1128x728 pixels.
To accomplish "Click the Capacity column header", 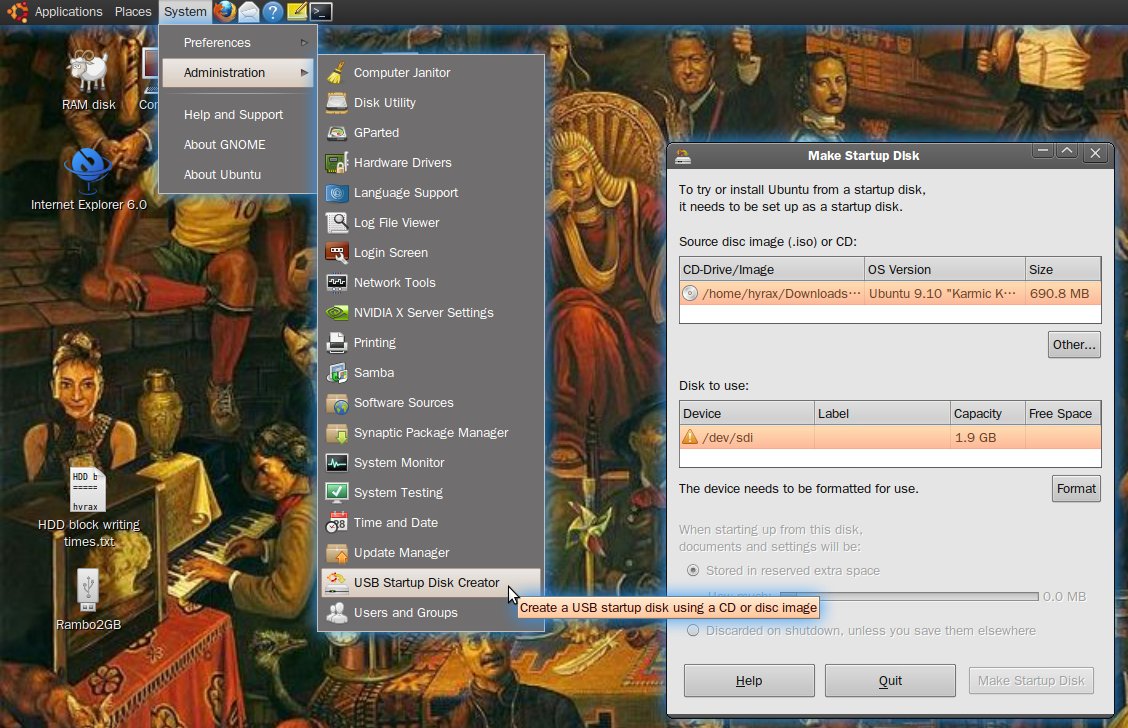I will [987, 414].
